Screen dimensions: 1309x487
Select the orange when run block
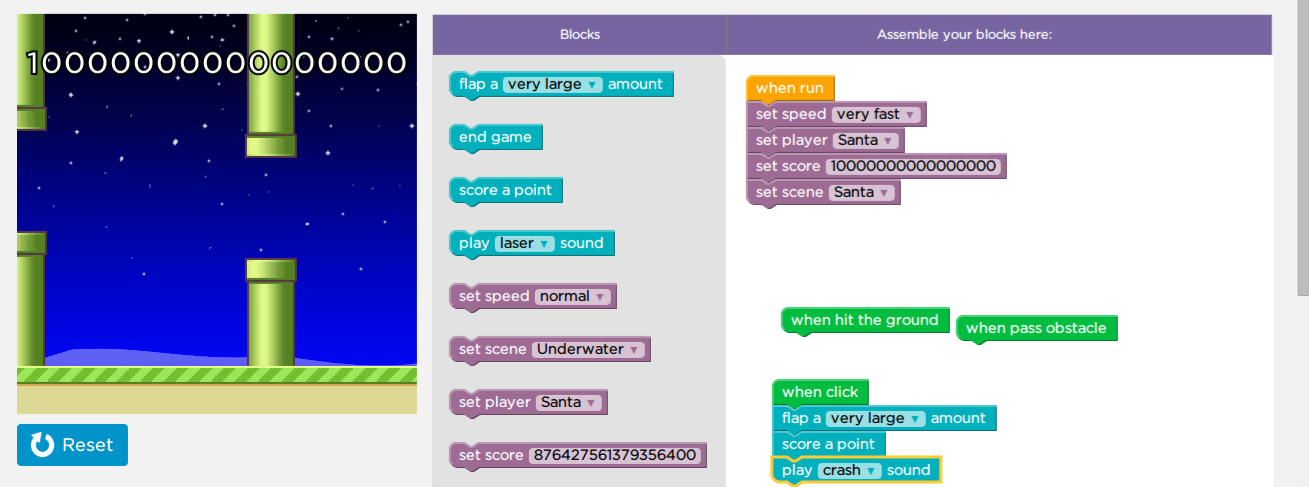[789, 88]
